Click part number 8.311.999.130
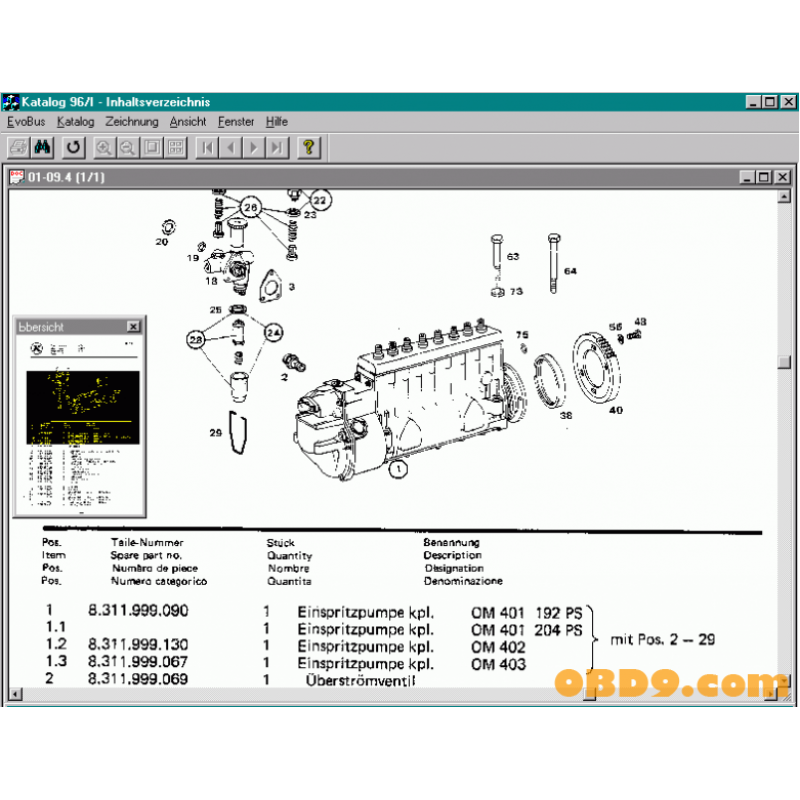800x800 pixels. [x=138, y=644]
